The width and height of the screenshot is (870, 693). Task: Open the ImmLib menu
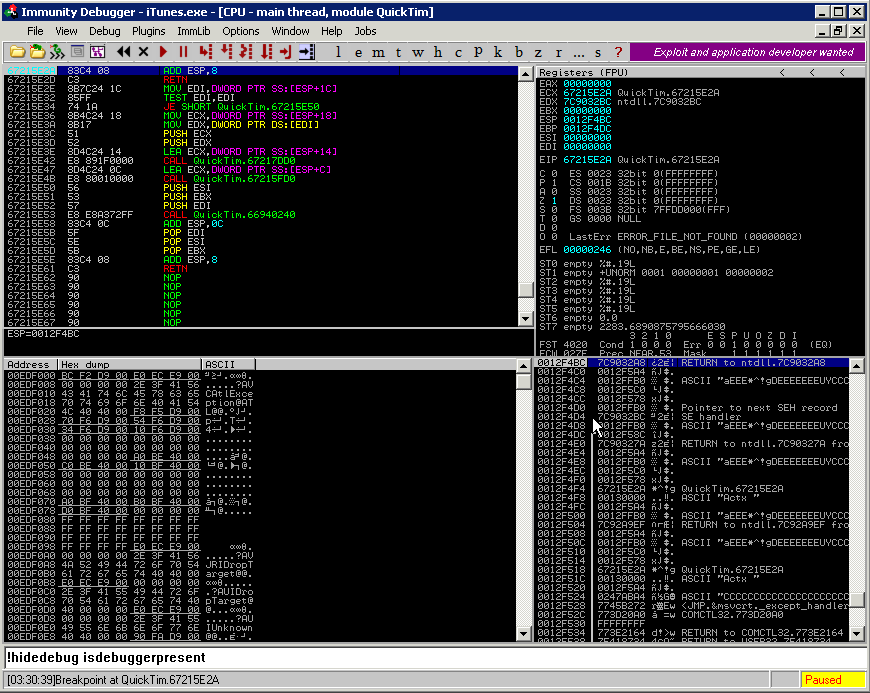click(x=193, y=31)
